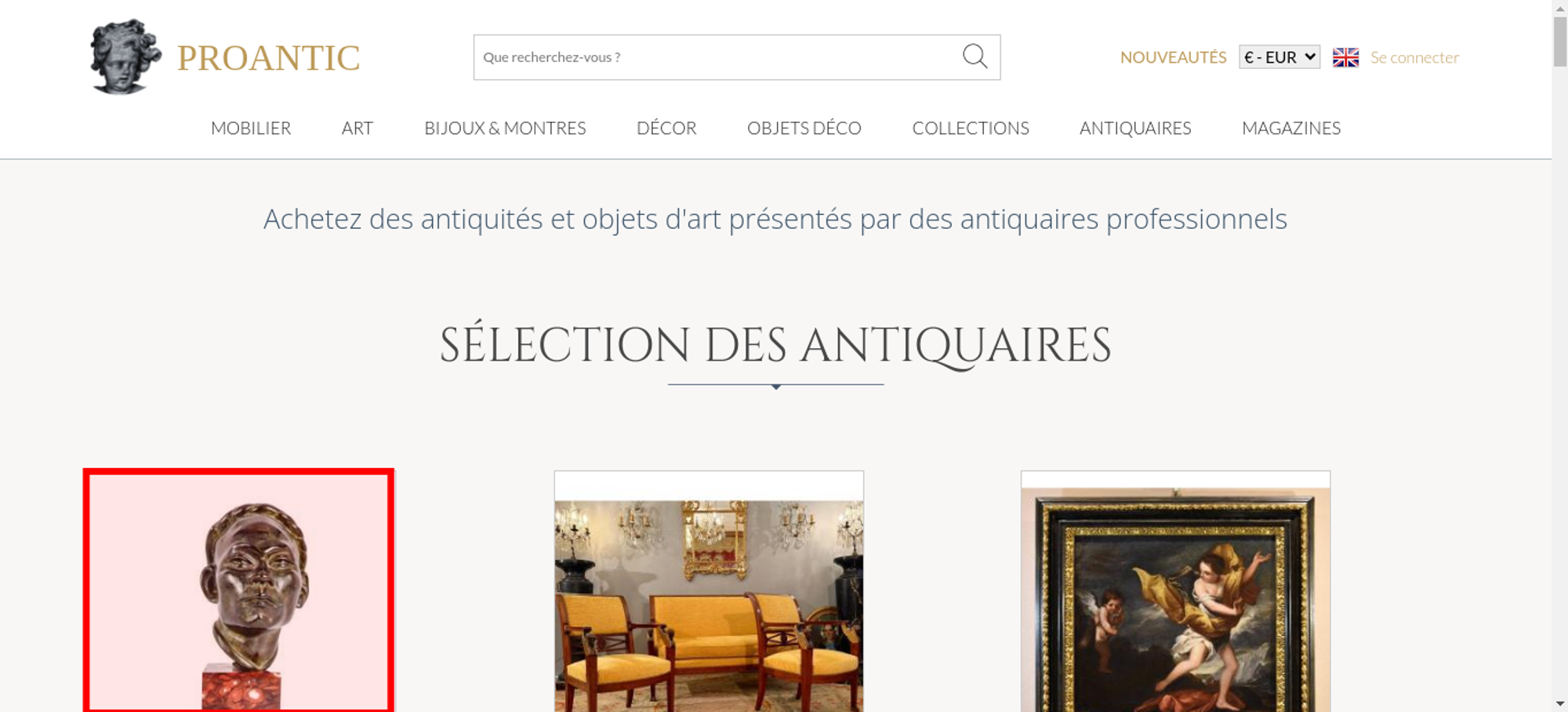
Task: Open the yellow salon furniture thumbnail
Action: click(x=709, y=592)
